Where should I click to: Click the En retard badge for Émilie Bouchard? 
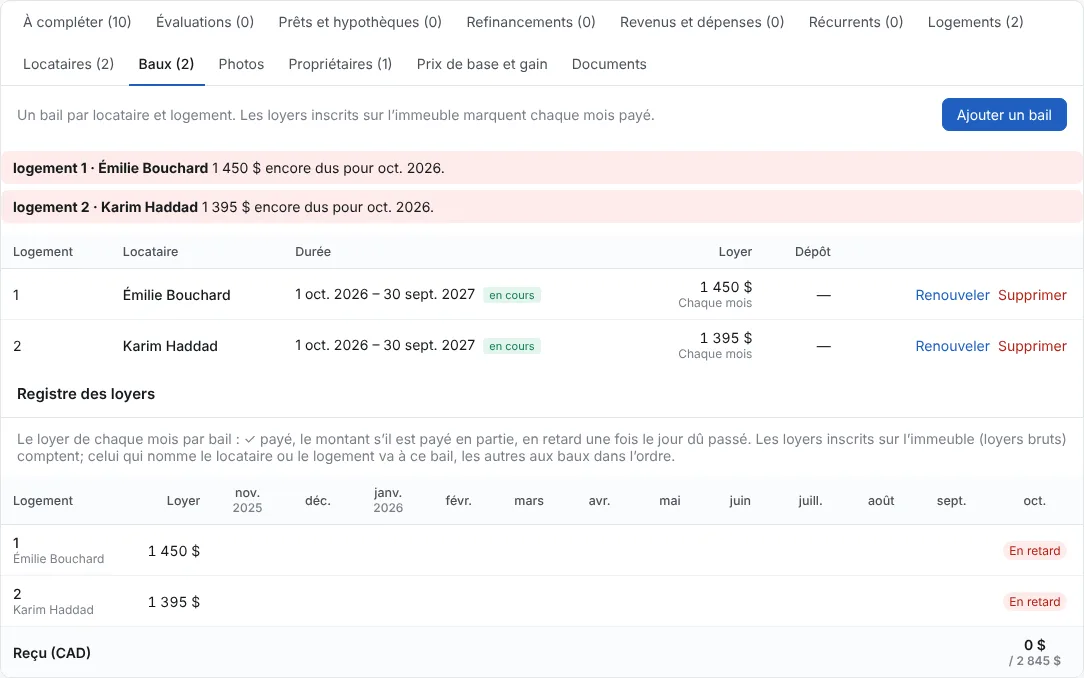pyautogui.click(x=1034, y=551)
